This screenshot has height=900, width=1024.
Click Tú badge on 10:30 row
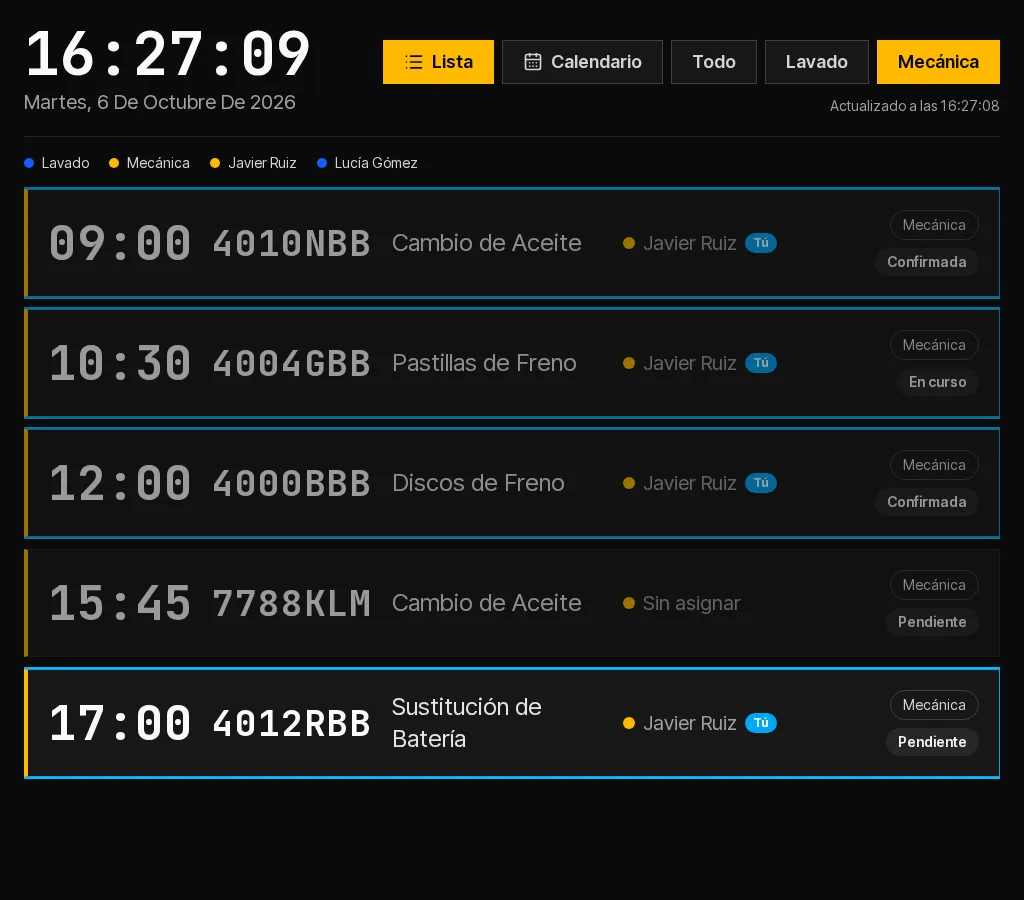coord(761,363)
